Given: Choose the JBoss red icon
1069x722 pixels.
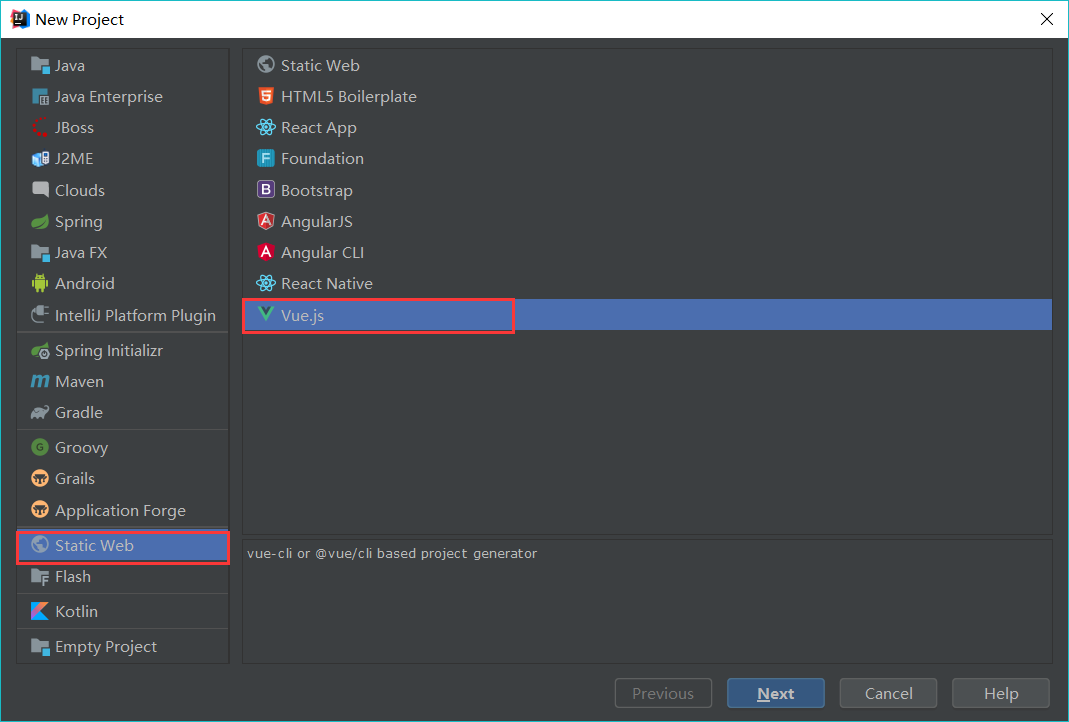Looking at the screenshot, I should (x=40, y=127).
